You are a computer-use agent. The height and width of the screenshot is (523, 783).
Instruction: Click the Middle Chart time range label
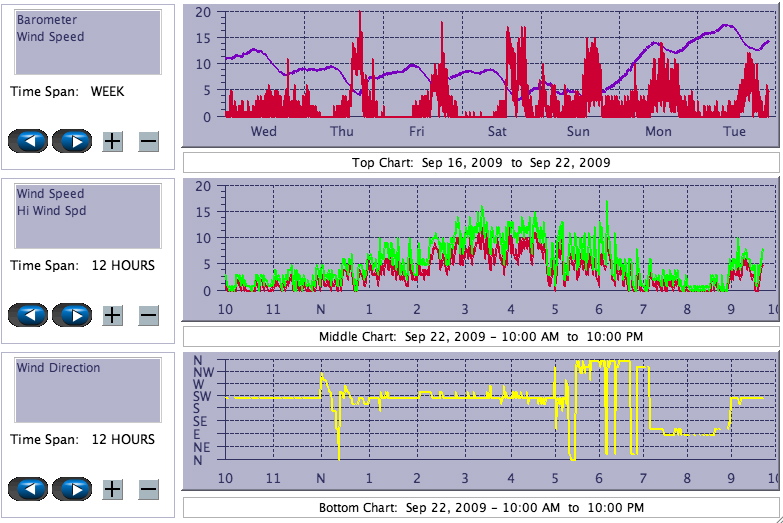click(x=480, y=336)
